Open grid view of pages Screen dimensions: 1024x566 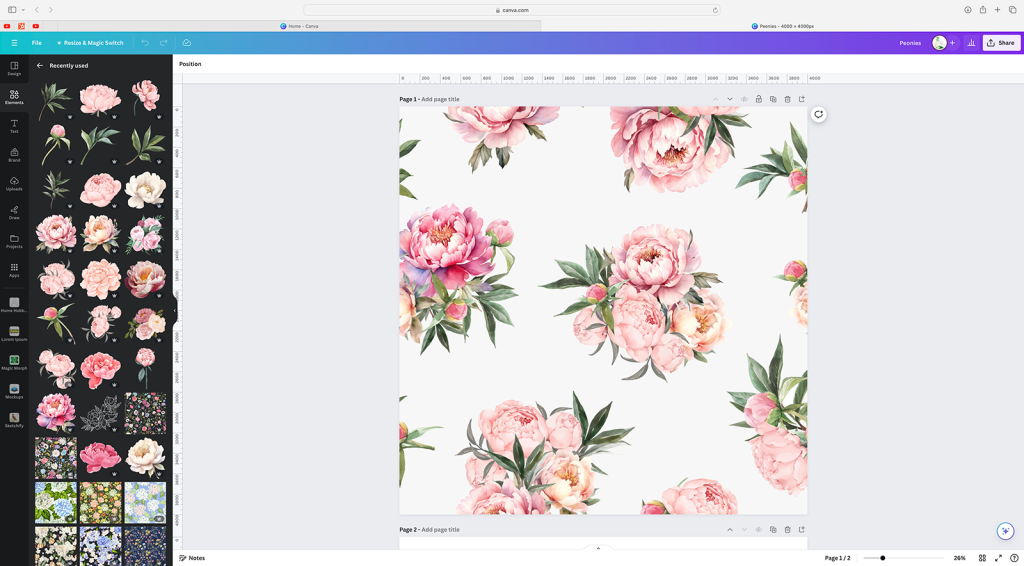(982, 558)
